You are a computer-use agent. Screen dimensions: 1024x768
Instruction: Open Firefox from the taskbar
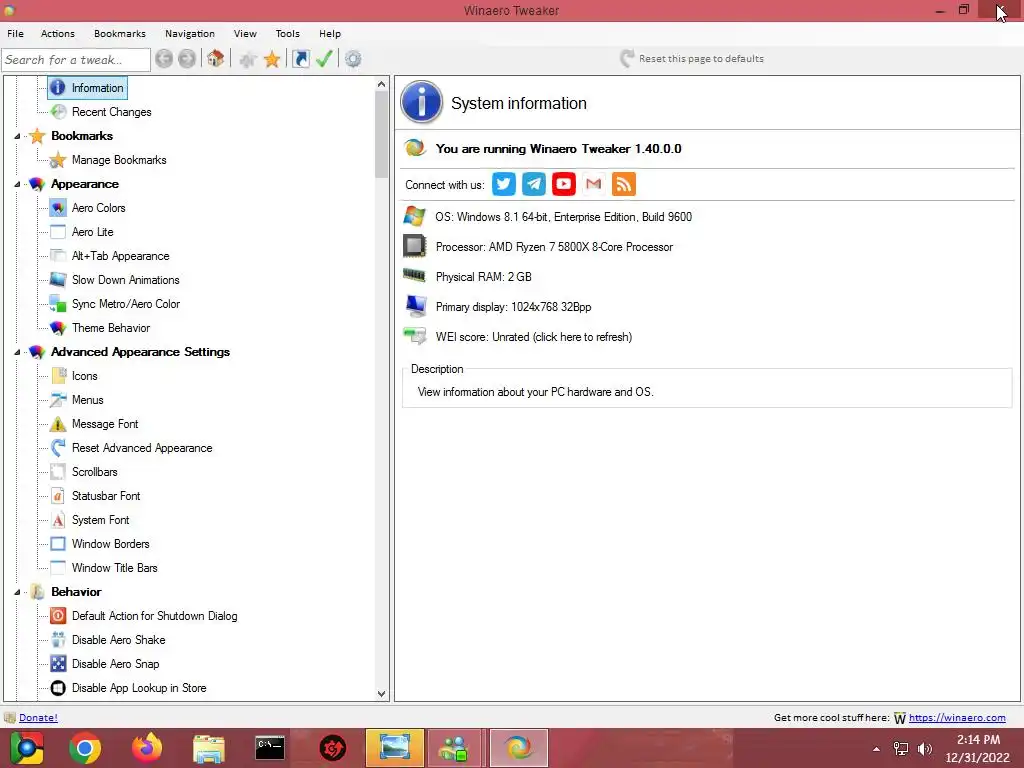click(147, 748)
